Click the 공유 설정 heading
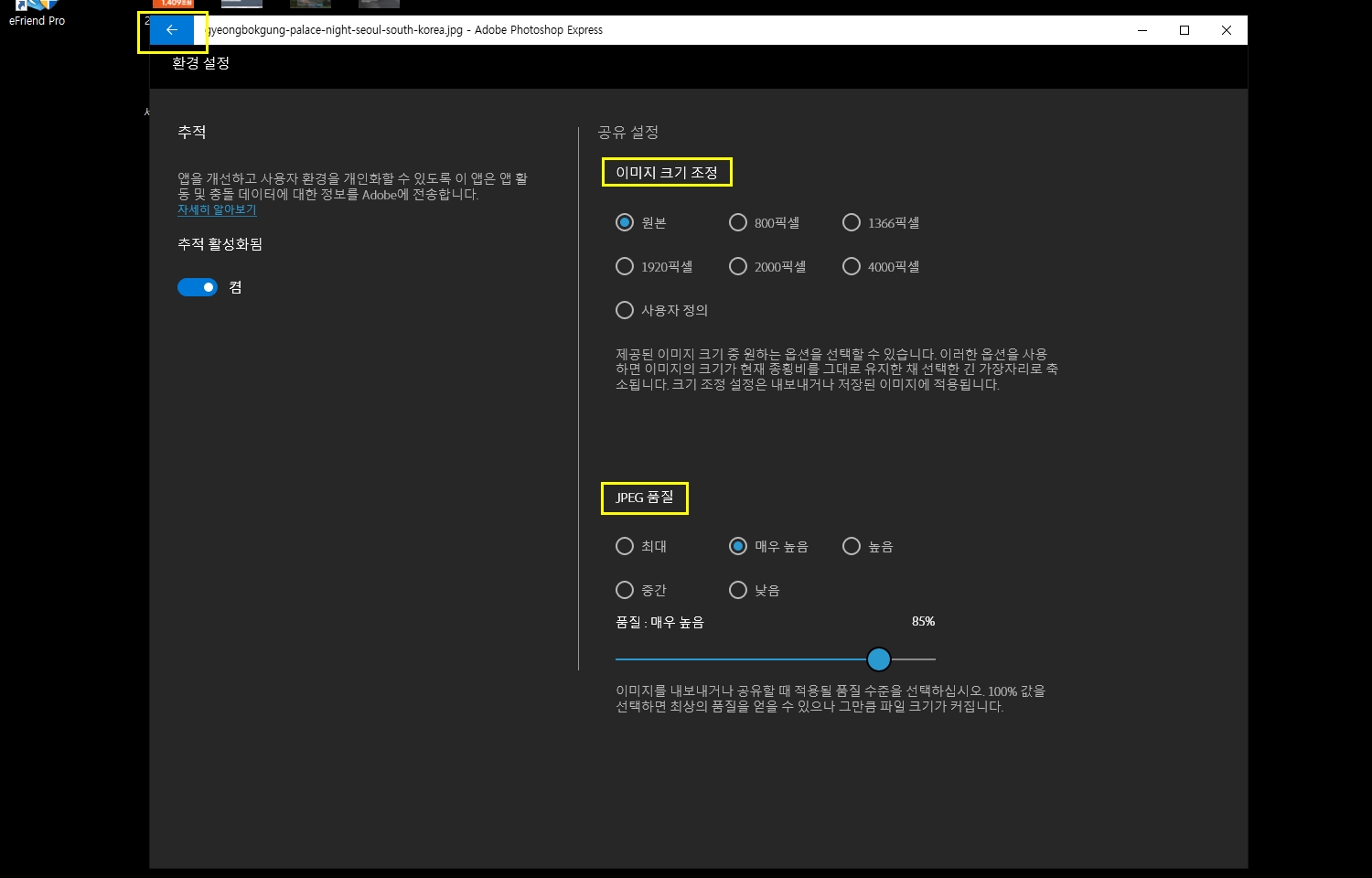Viewport: 1372px width, 878px height. (628, 132)
